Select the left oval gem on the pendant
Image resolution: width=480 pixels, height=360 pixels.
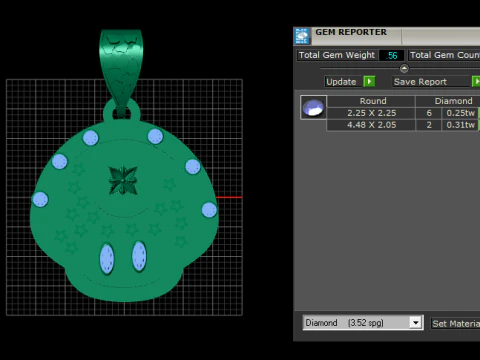click(107, 259)
